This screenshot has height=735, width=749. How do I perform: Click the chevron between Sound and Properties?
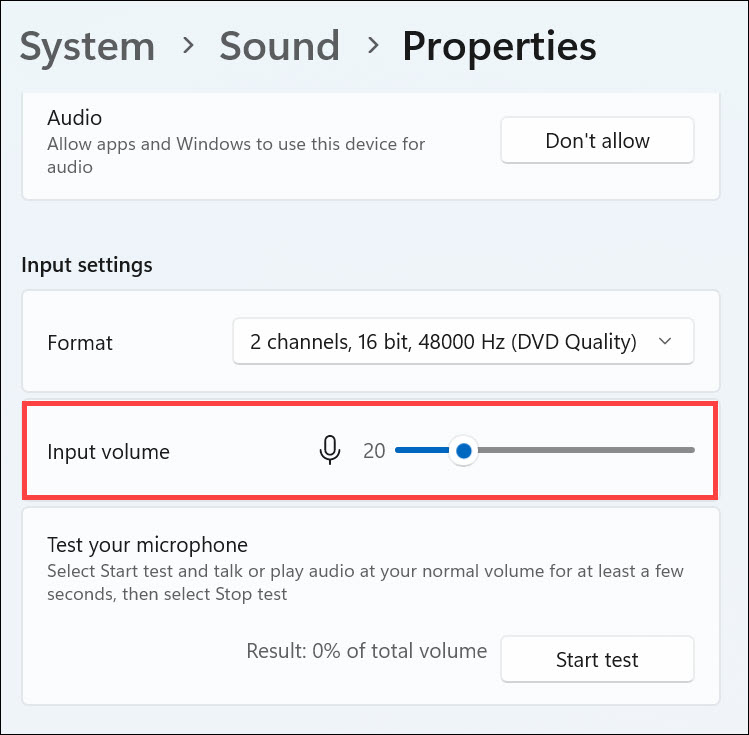372,46
